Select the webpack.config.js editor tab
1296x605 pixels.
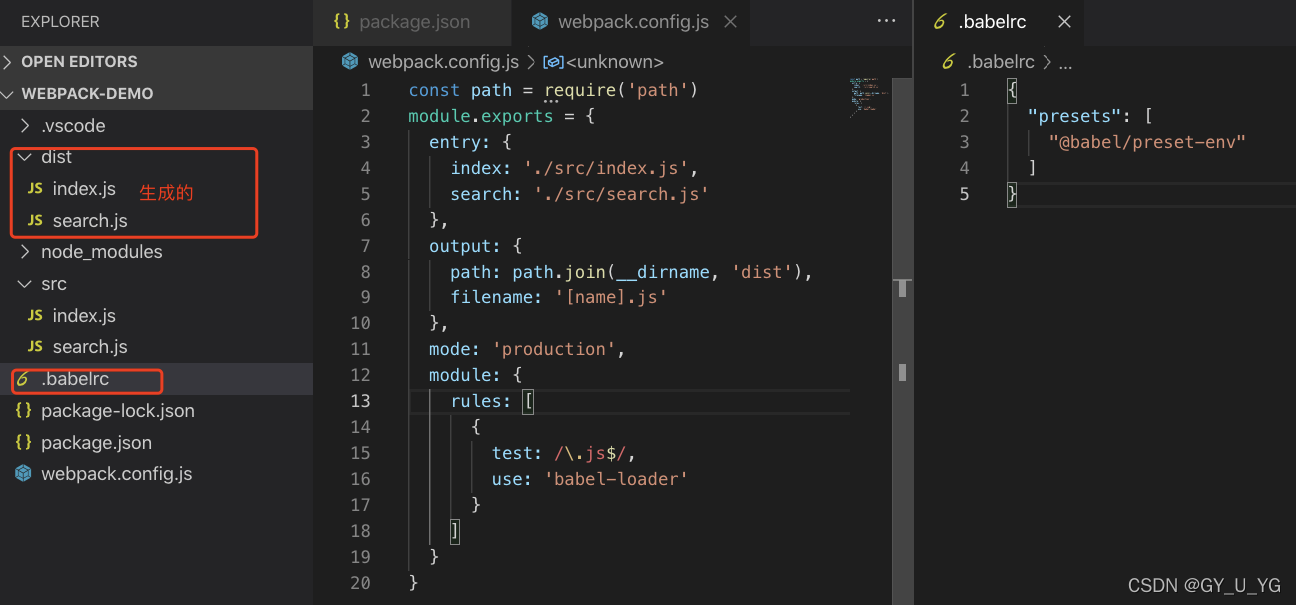pos(634,22)
